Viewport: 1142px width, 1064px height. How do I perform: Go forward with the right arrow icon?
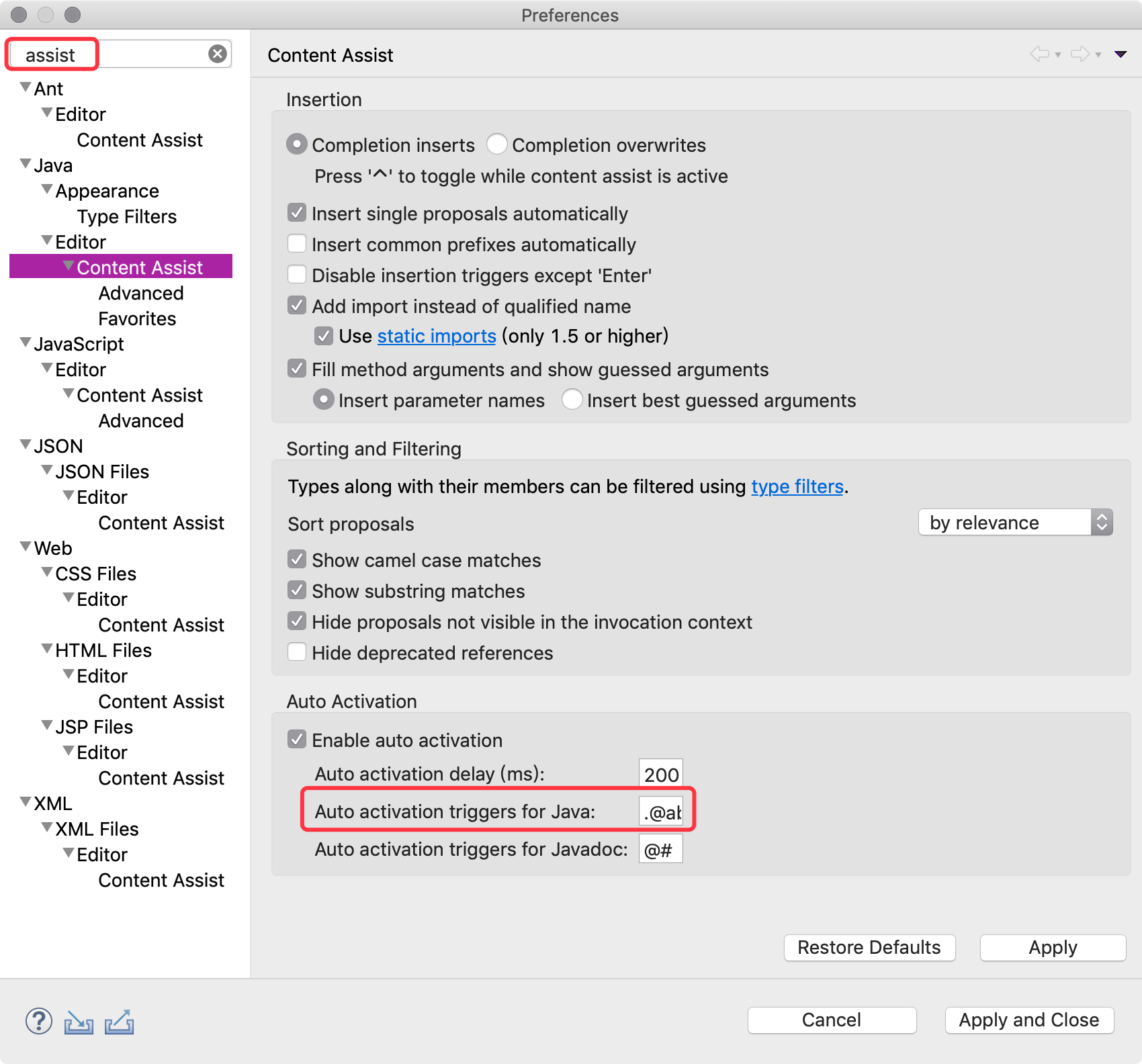pos(1080,54)
